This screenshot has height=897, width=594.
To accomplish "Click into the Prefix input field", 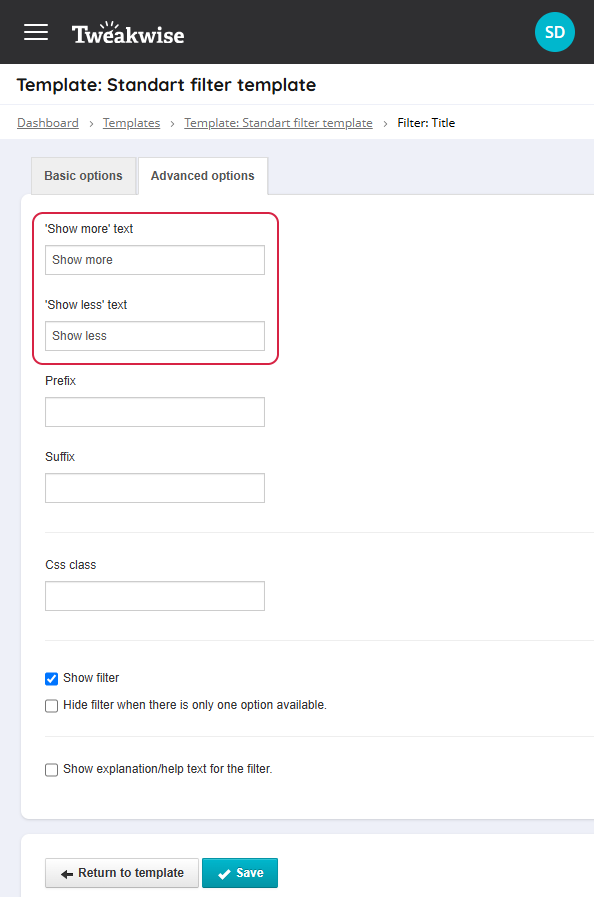I will click(155, 412).
